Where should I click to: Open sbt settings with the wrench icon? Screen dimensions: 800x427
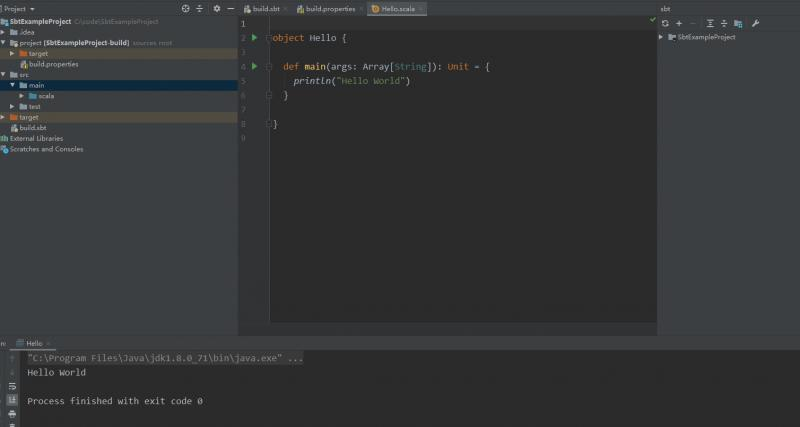pos(756,23)
